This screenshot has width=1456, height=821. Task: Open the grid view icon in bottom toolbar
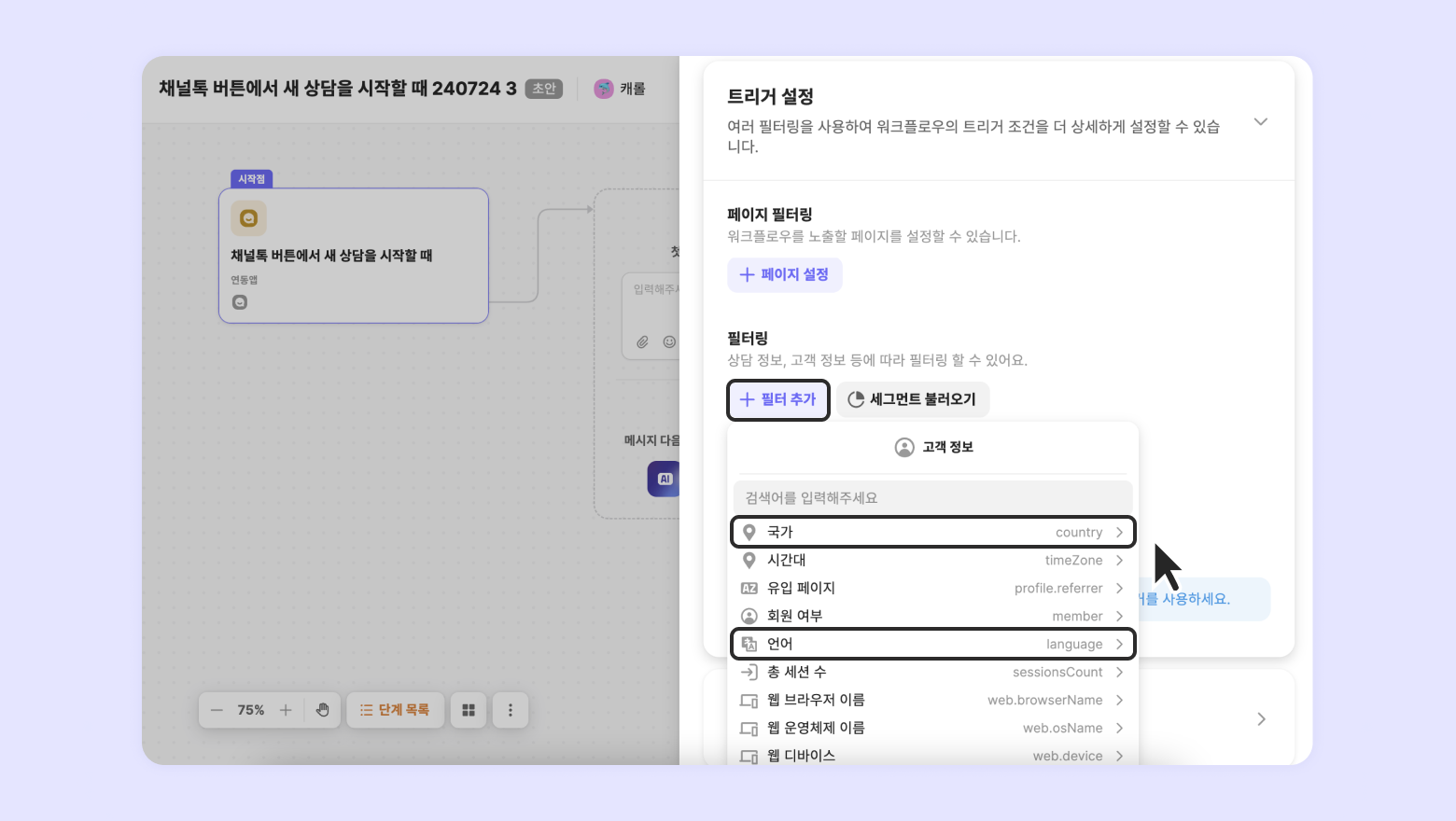(x=469, y=710)
